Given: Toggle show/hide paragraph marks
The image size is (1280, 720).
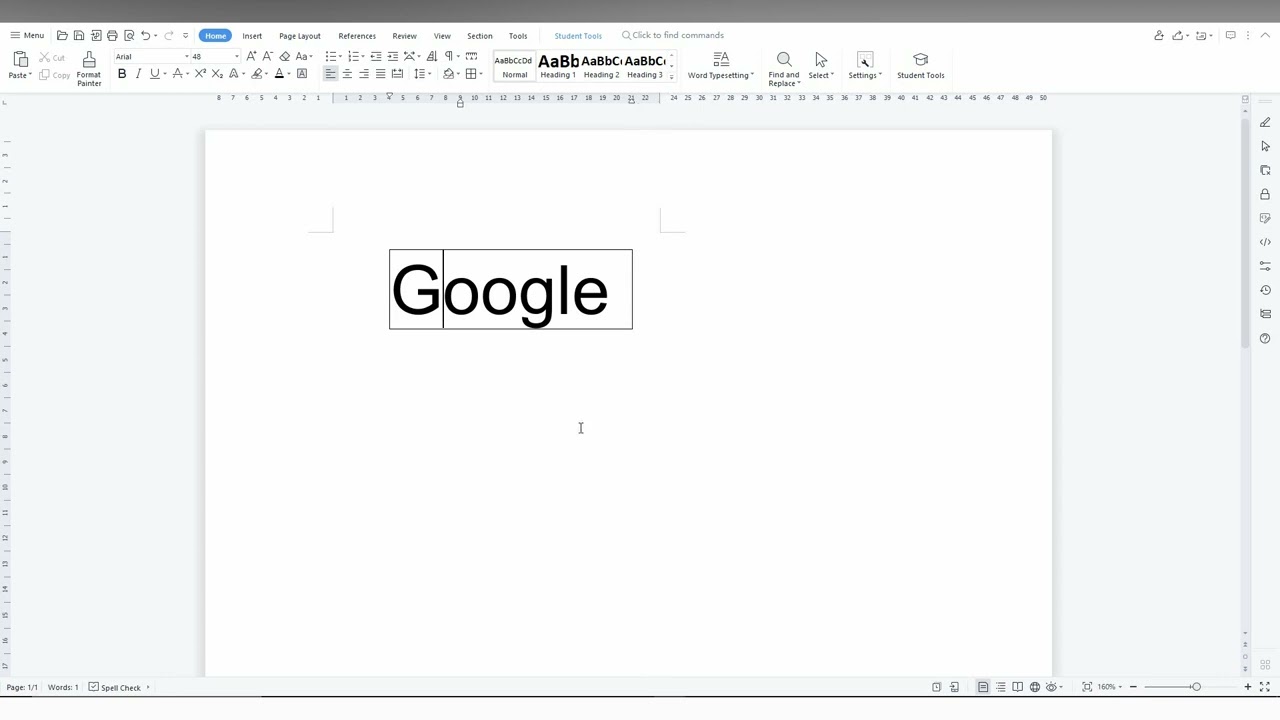Looking at the screenshot, I should click(449, 56).
